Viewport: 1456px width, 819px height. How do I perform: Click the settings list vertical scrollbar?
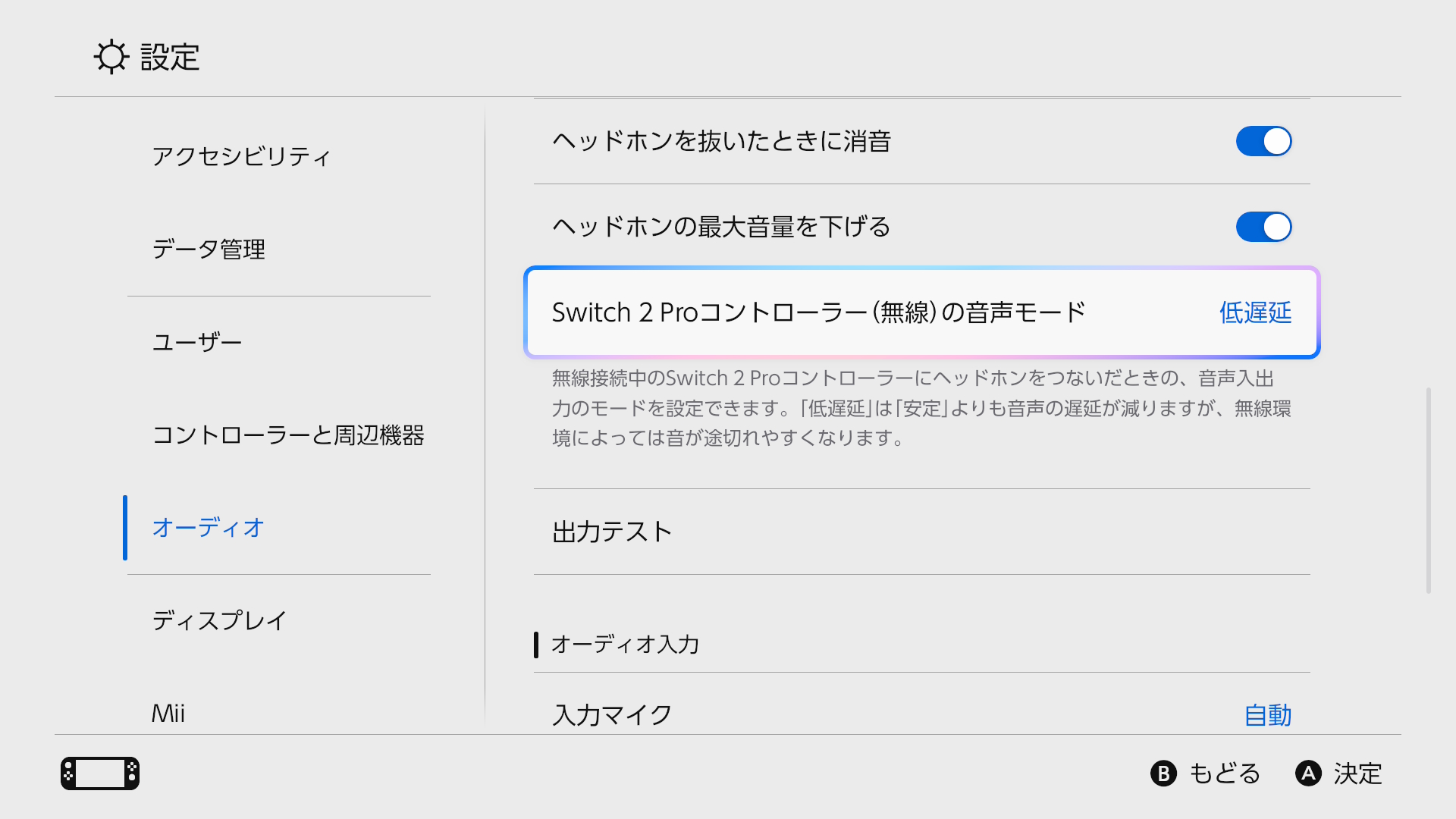coord(1428,490)
